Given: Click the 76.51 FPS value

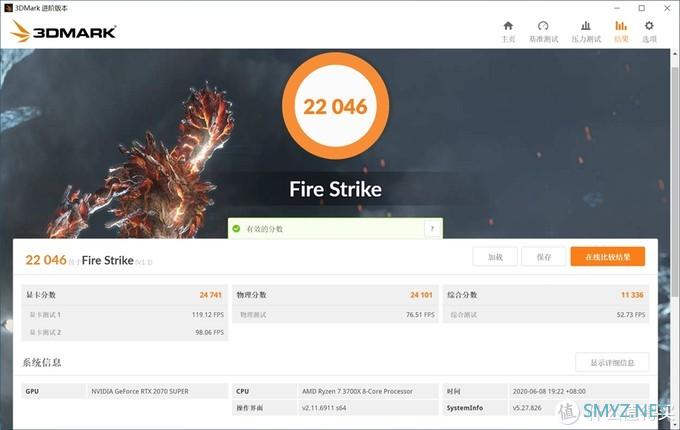Looking at the screenshot, I should [420, 315].
